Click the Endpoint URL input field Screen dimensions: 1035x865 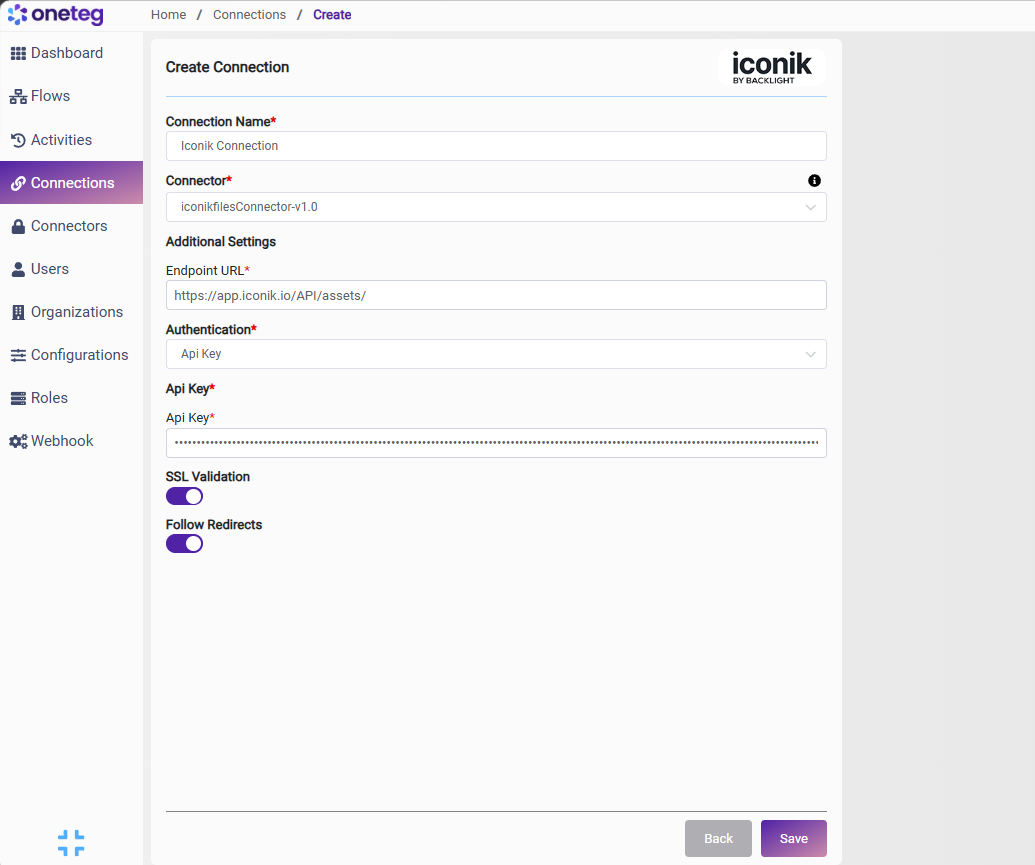[x=496, y=295]
